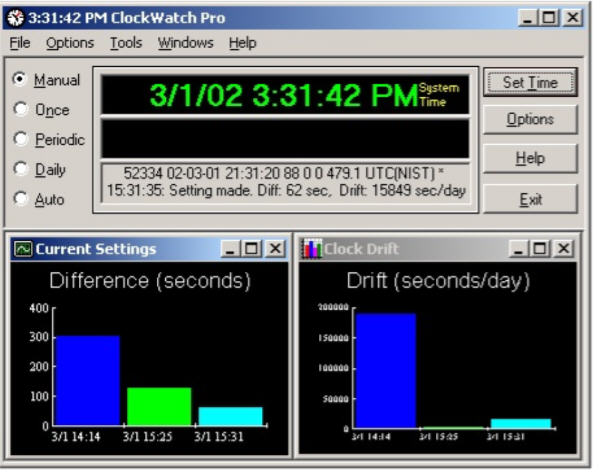Click the Clock Drift window bar-chart icon
600x472 pixels.
(312, 249)
